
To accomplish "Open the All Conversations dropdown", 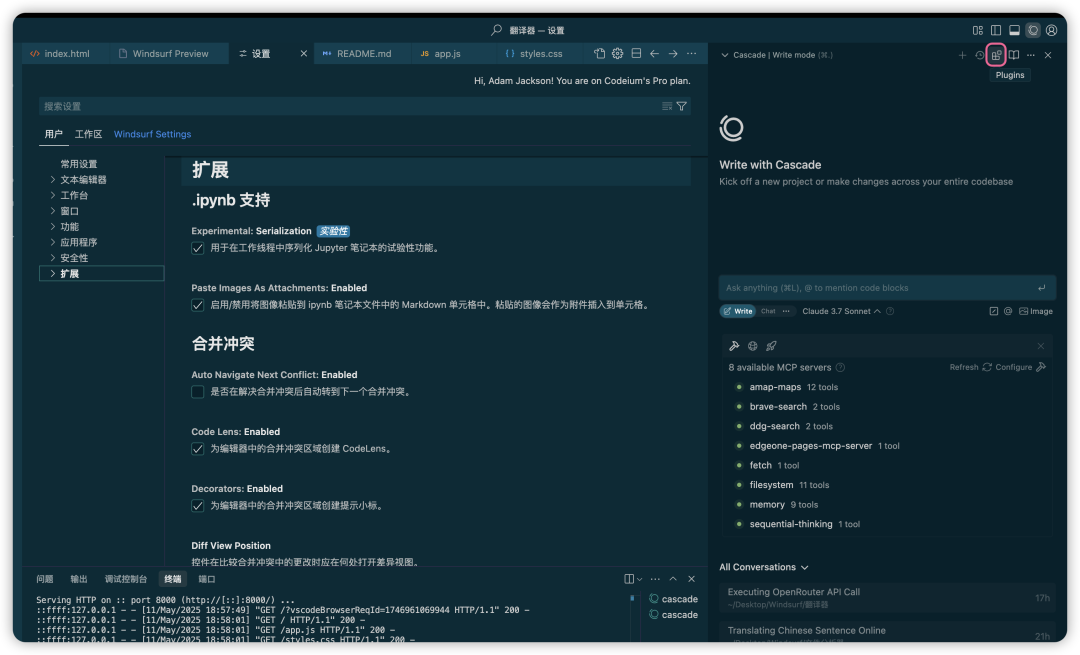I will (764, 568).
